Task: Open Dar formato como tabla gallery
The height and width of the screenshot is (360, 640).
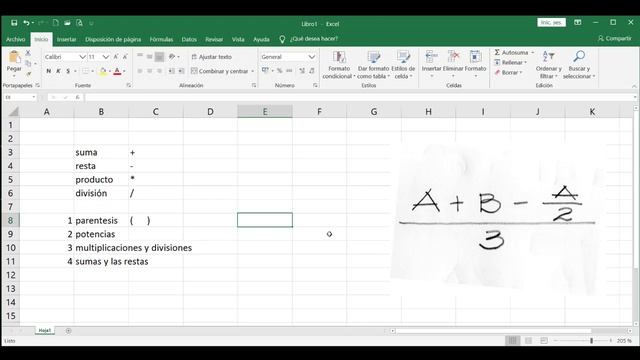Action: [373, 65]
